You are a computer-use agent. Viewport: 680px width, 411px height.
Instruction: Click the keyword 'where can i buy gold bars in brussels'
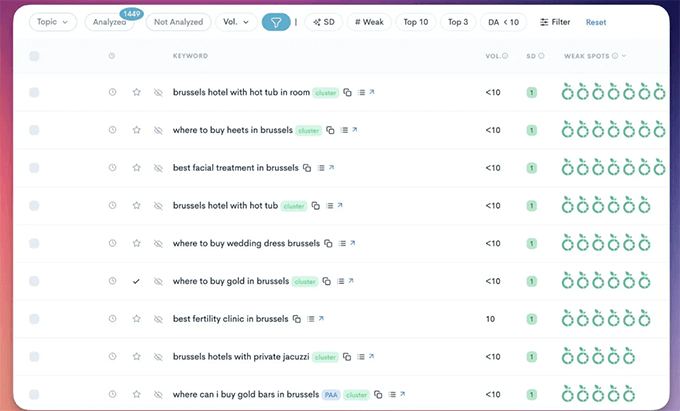pos(246,395)
